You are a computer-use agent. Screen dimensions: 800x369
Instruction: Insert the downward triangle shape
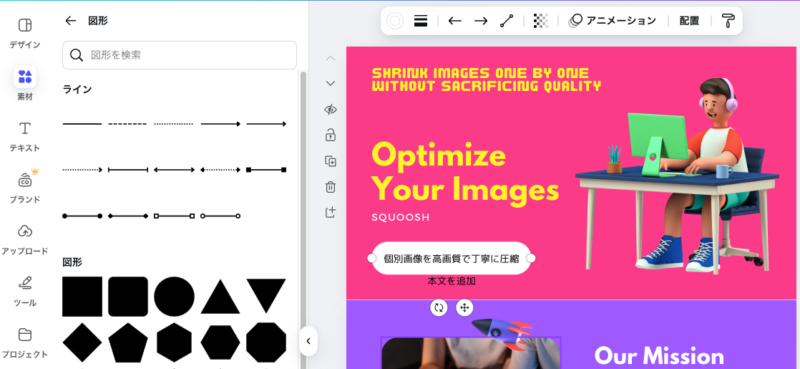click(x=266, y=295)
